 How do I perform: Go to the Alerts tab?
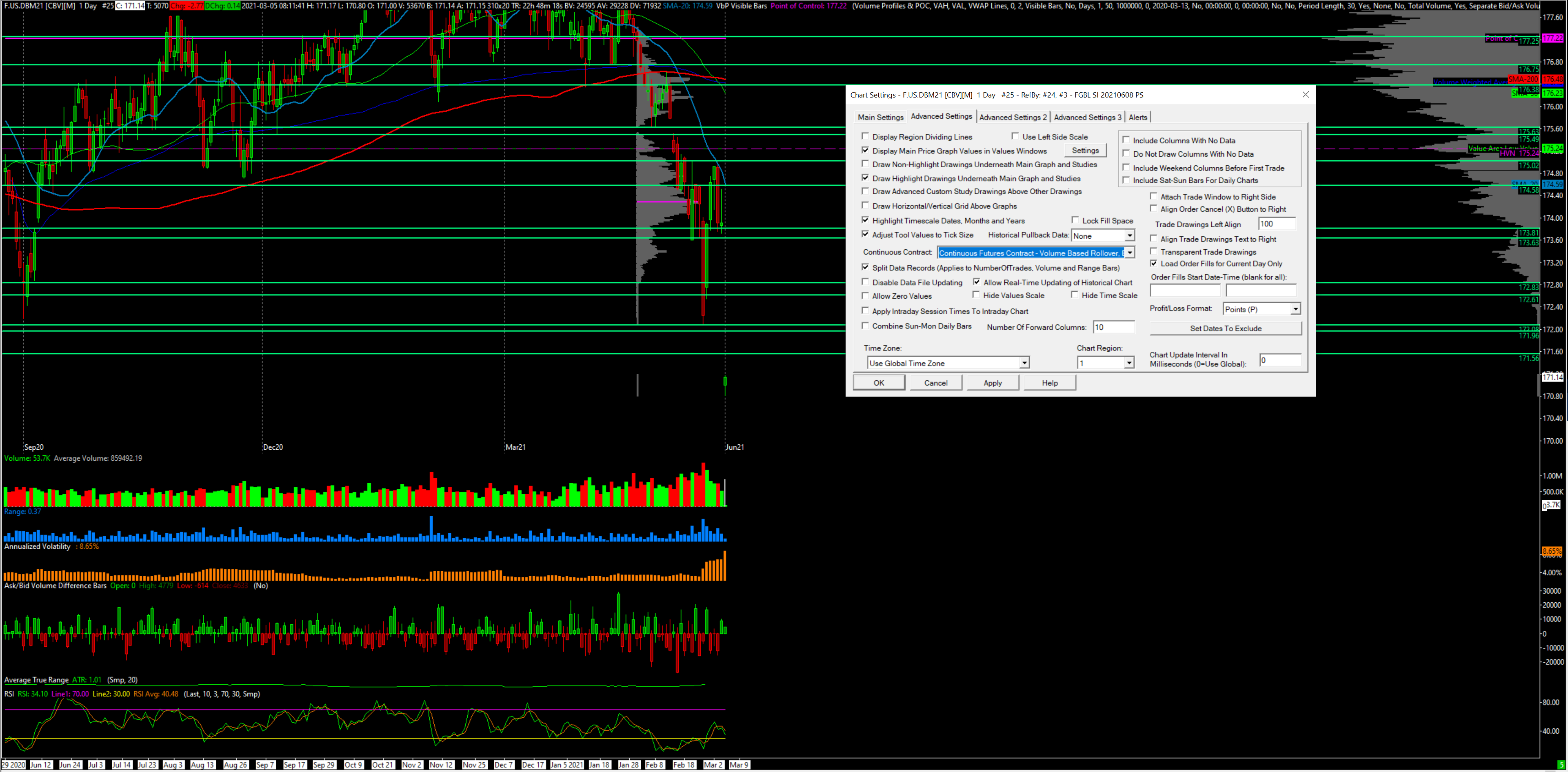click(1137, 118)
